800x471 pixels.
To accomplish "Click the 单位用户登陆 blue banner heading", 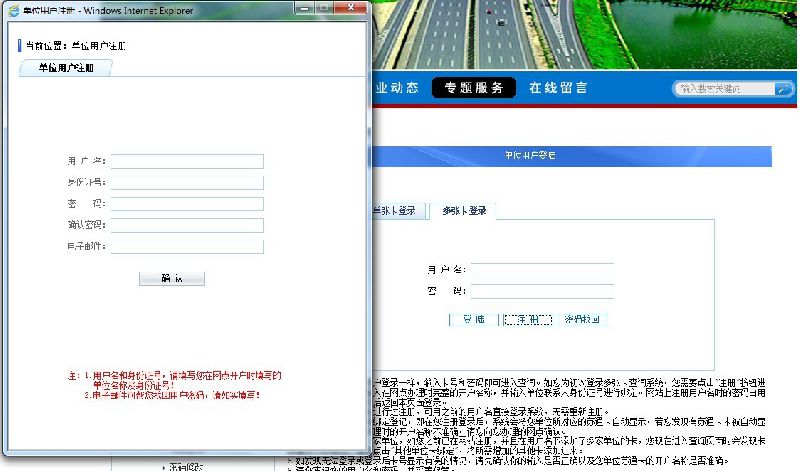I will (530, 155).
